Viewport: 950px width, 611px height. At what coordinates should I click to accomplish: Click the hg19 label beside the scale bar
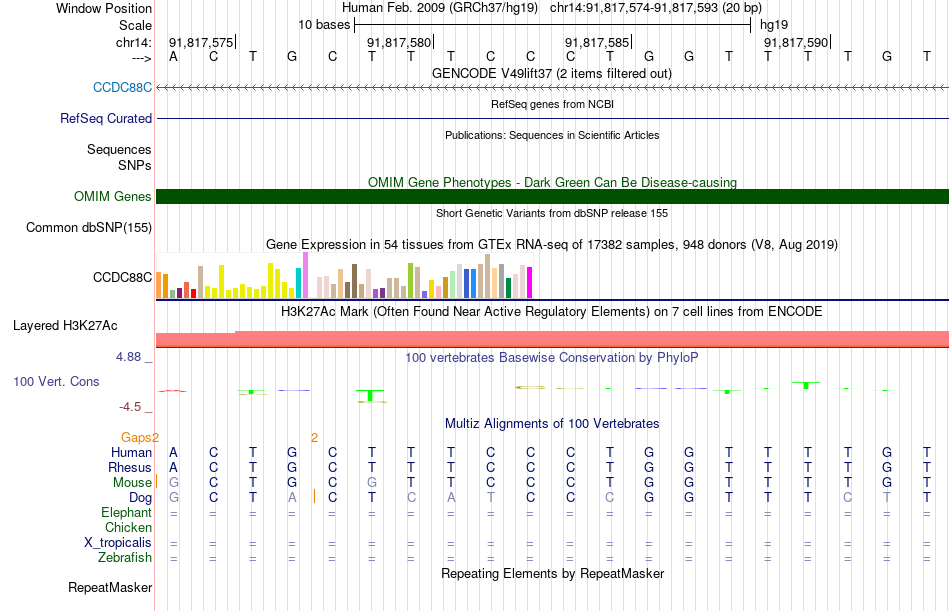pyautogui.click(x=774, y=25)
